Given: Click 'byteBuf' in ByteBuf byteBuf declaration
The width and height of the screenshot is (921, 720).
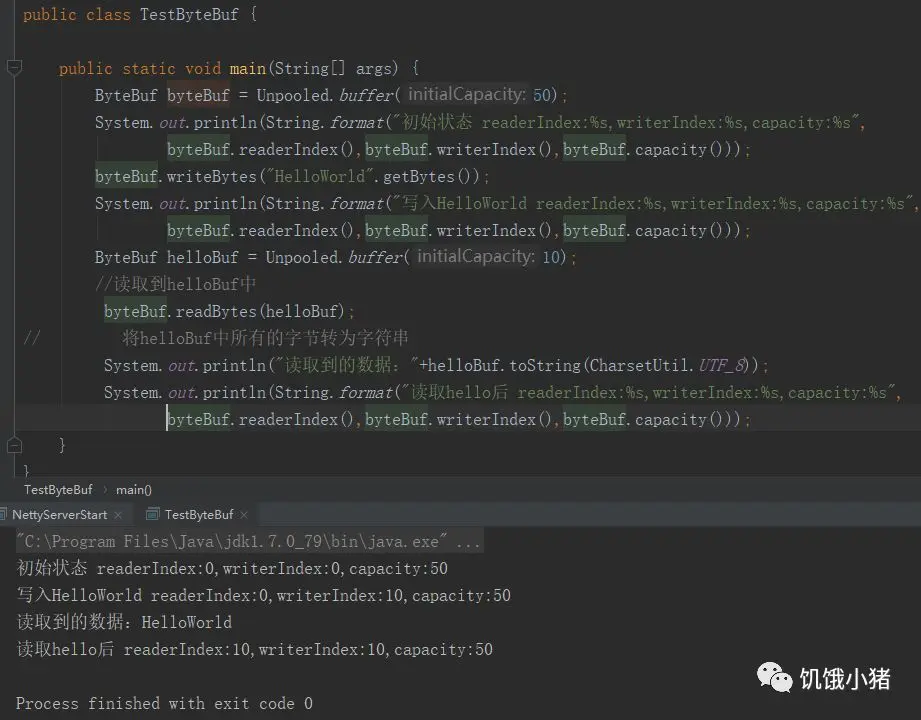Looking at the screenshot, I should coord(198,95).
